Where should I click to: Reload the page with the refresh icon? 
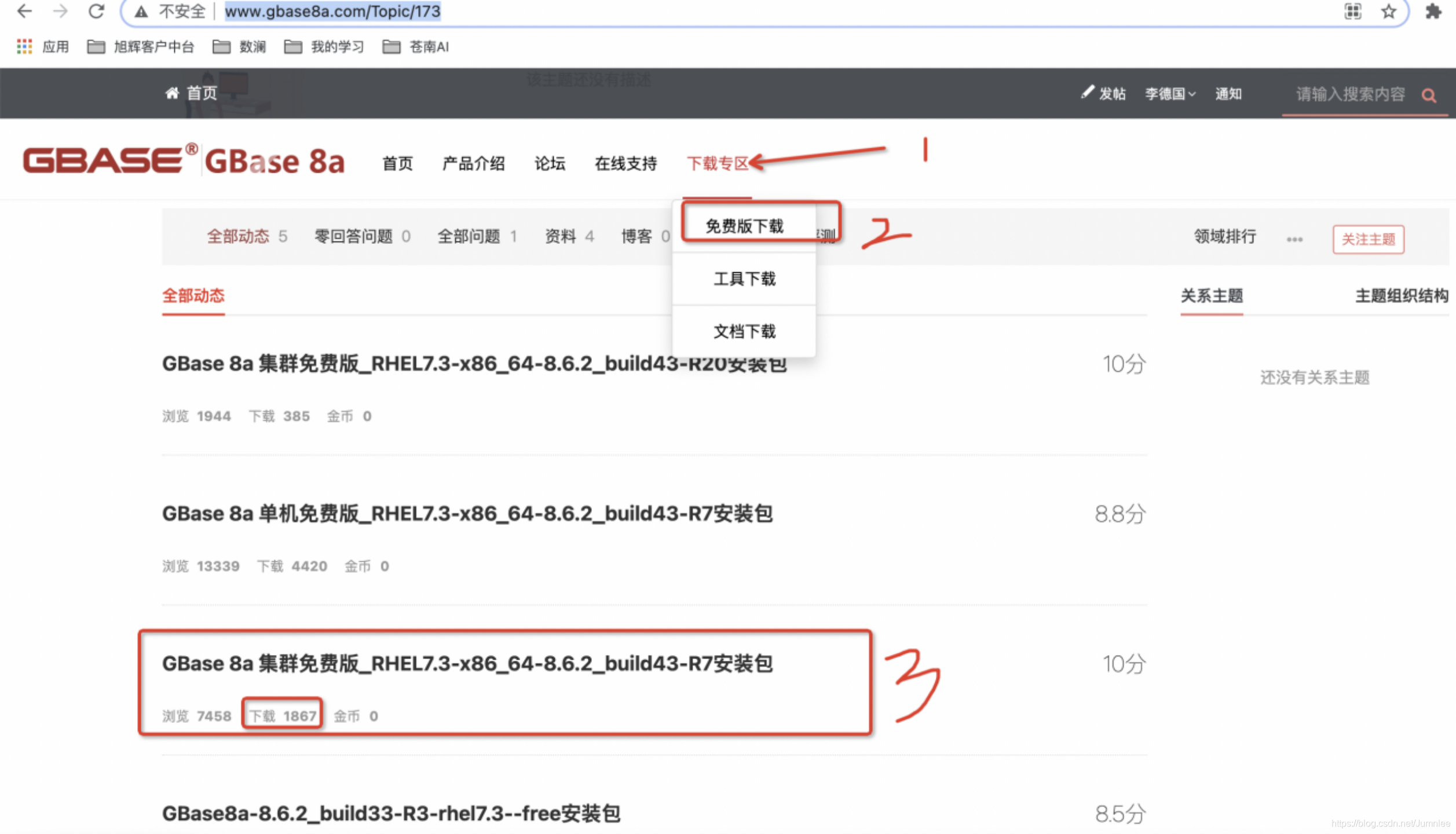click(96, 12)
